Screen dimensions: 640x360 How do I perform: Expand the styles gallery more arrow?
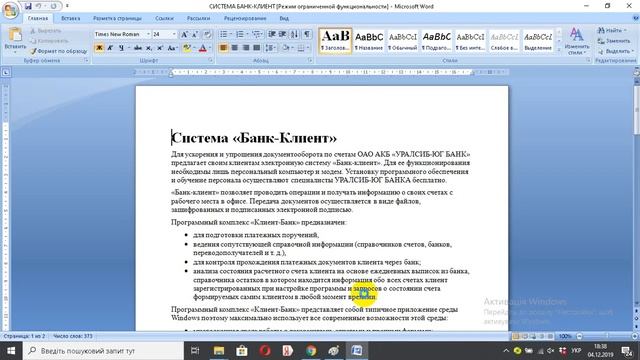(559, 50)
